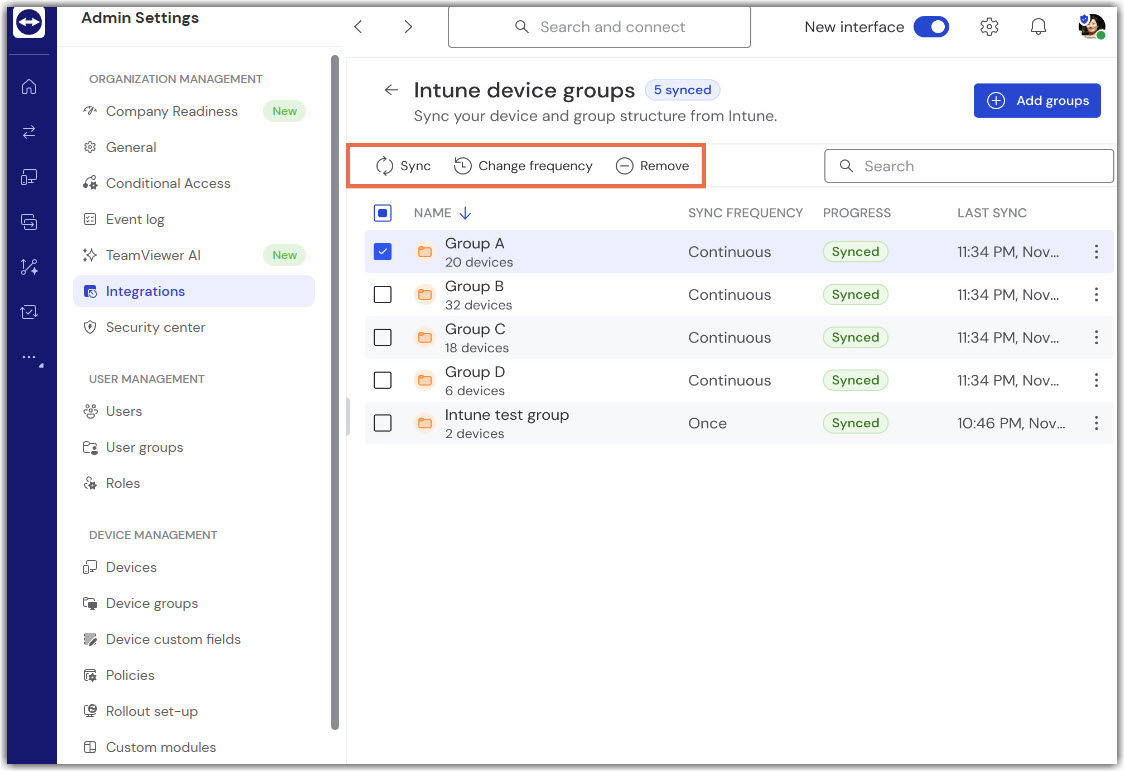Open the Home icon in left rail
The height and width of the screenshot is (772, 1125).
(x=29, y=87)
